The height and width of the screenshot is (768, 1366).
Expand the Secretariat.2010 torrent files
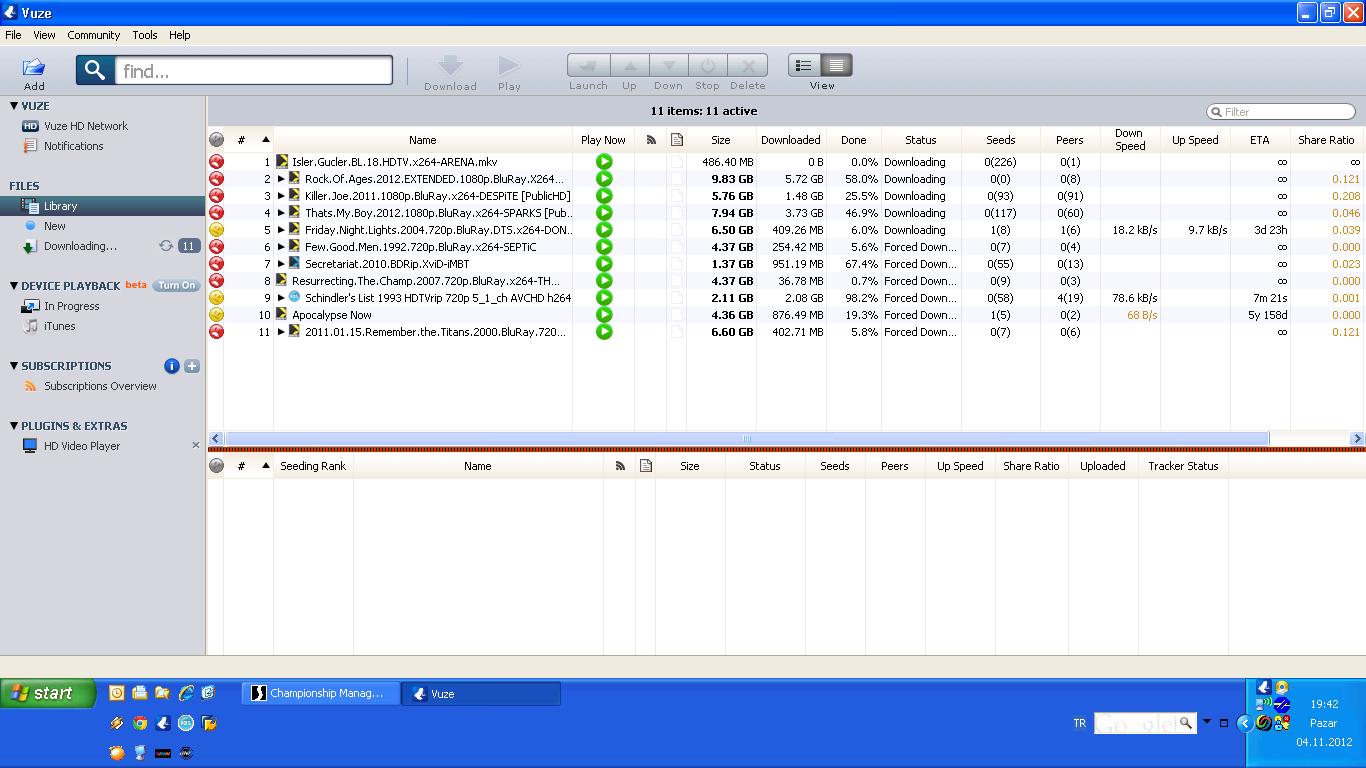pyautogui.click(x=281, y=264)
